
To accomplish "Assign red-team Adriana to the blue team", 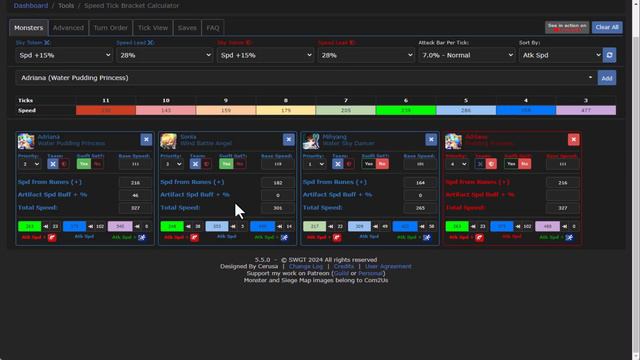I will pos(480,164).
